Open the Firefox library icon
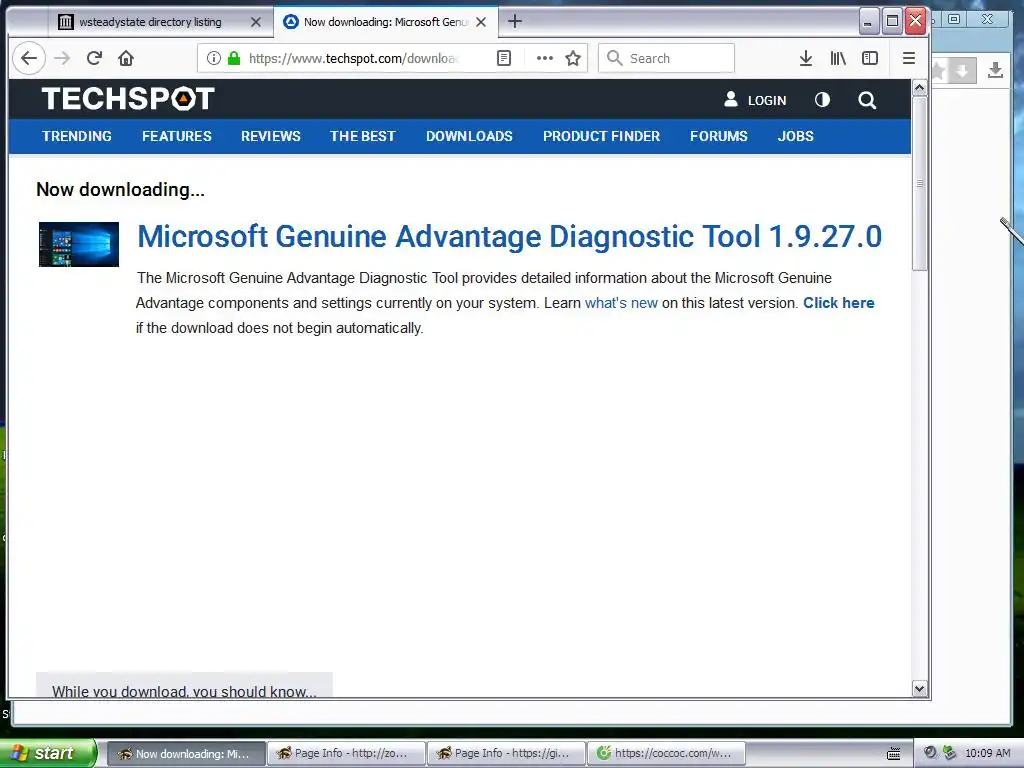Viewport: 1024px width, 768px height. (x=838, y=58)
